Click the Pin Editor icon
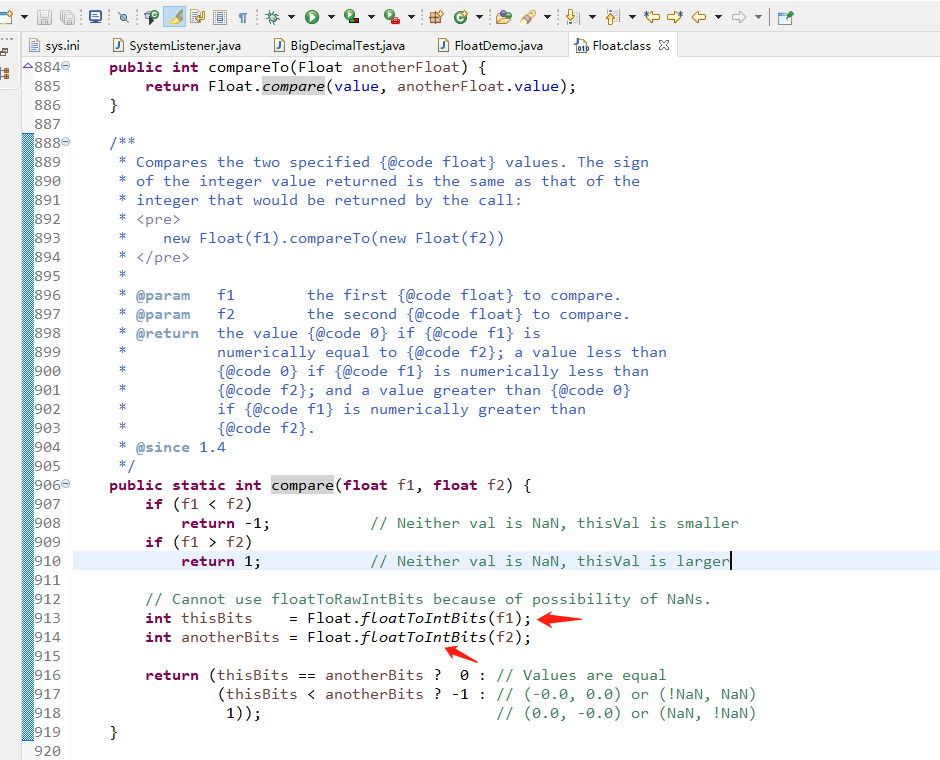Viewport: 940px width, 760px height. 785,17
